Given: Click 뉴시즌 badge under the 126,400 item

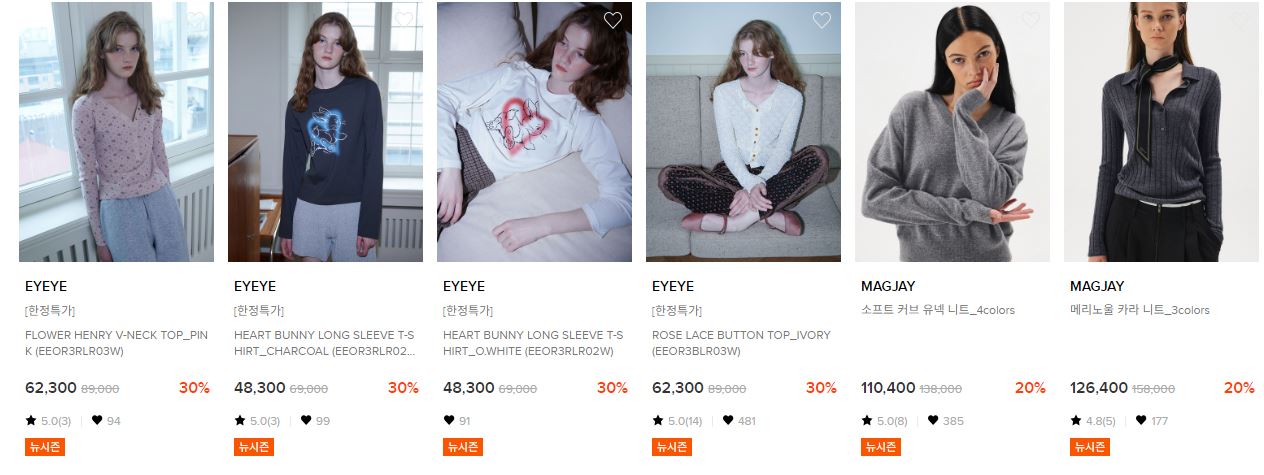Looking at the screenshot, I should pos(1089,447).
